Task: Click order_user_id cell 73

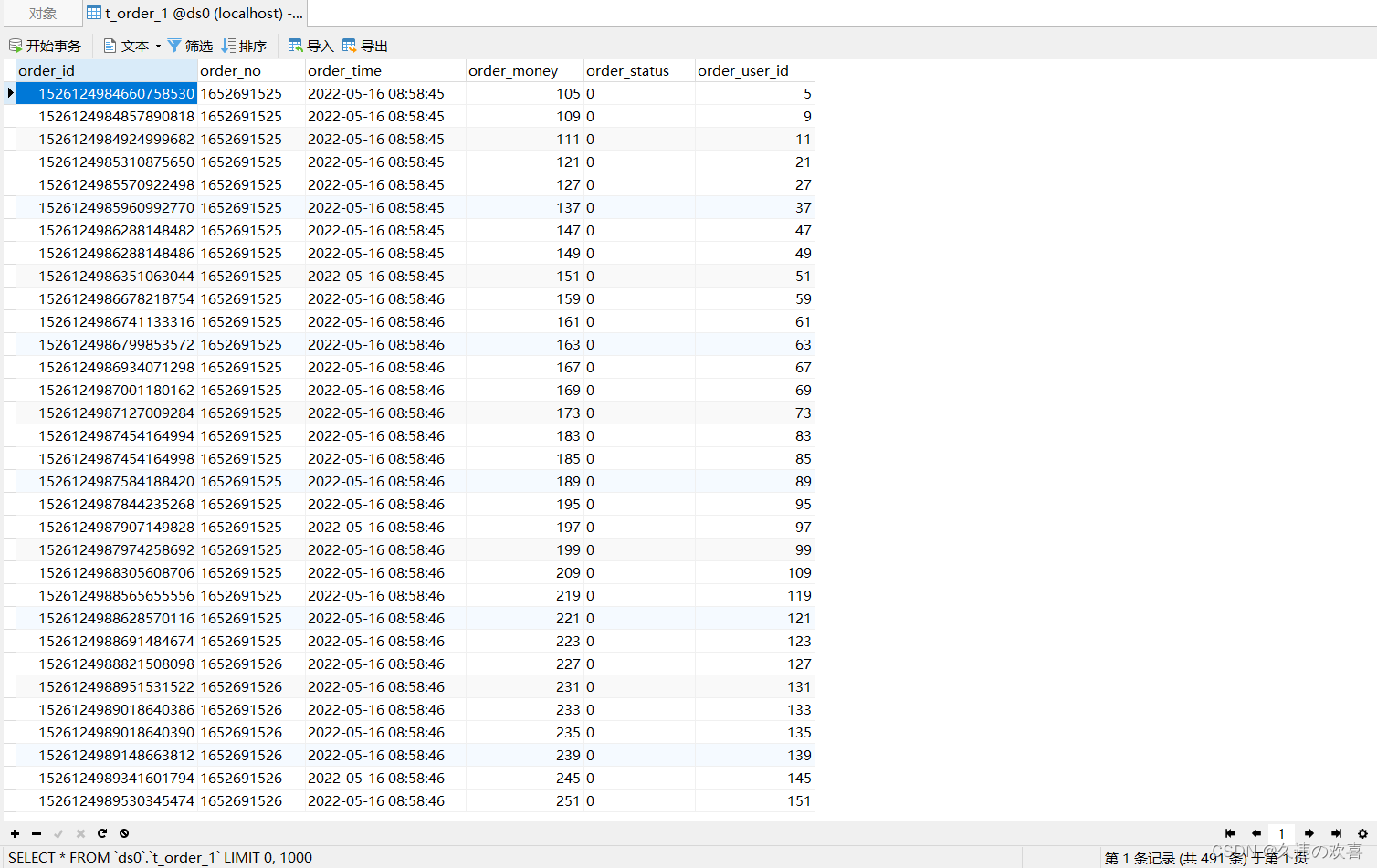Action: 754,413
